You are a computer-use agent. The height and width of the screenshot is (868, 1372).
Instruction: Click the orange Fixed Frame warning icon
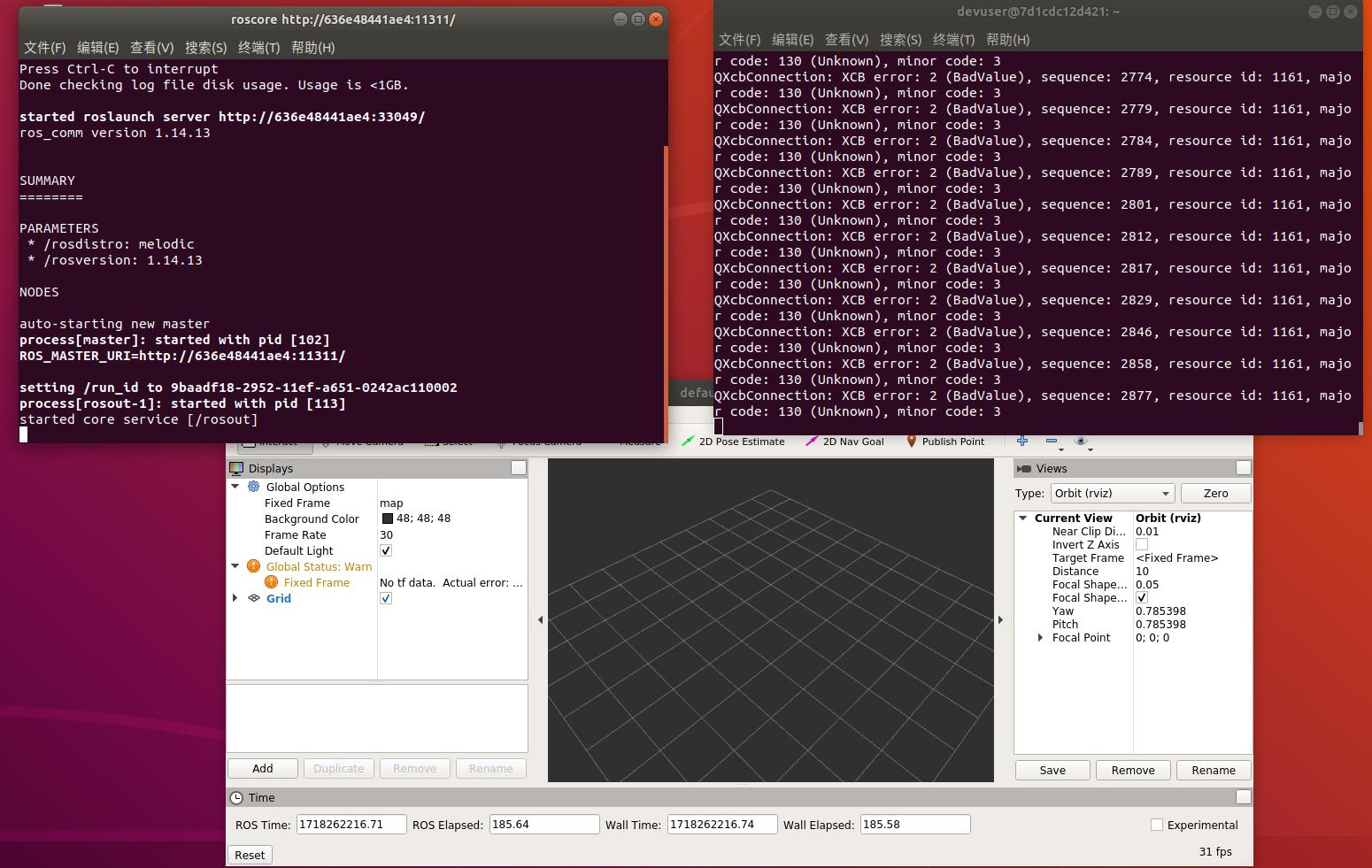[x=271, y=582]
